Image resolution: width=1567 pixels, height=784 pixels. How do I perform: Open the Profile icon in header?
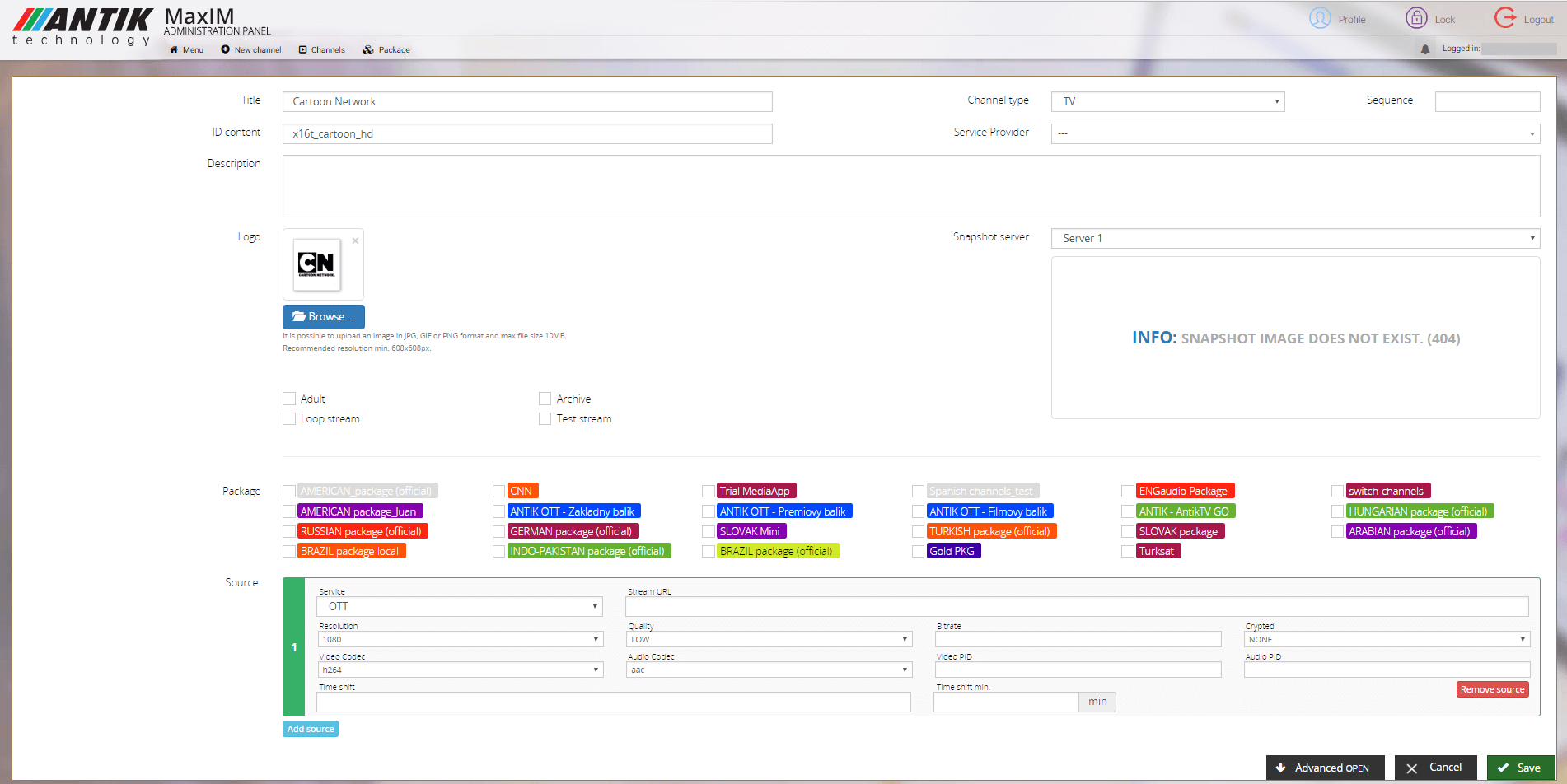[x=1320, y=18]
